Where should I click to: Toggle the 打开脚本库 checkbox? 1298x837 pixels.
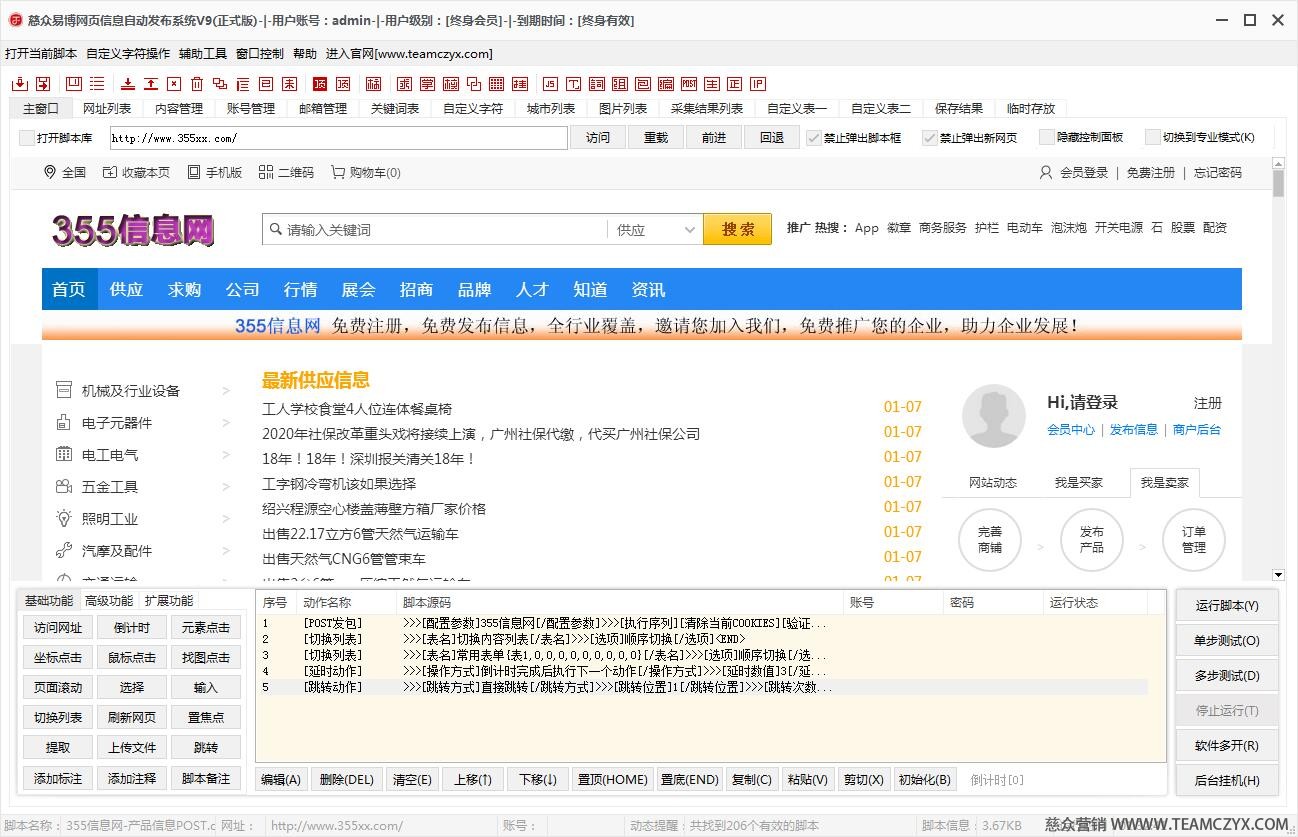[27, 138]
